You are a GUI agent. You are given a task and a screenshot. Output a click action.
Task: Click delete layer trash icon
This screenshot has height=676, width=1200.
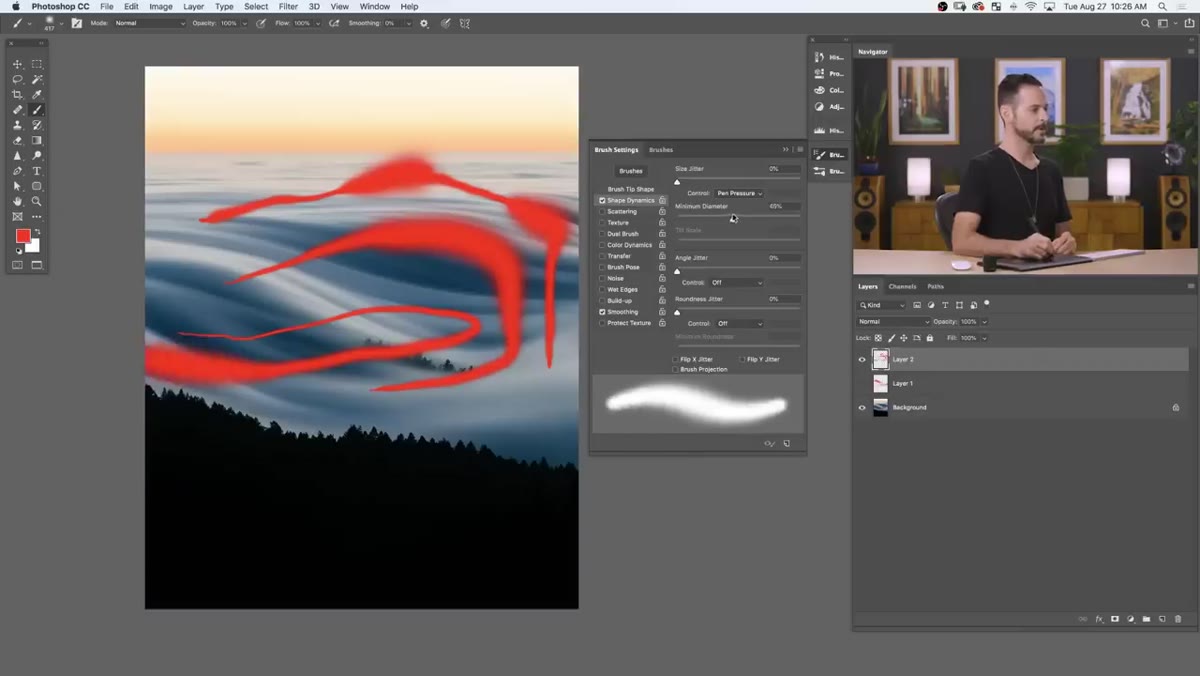[x=1178, y=619]
